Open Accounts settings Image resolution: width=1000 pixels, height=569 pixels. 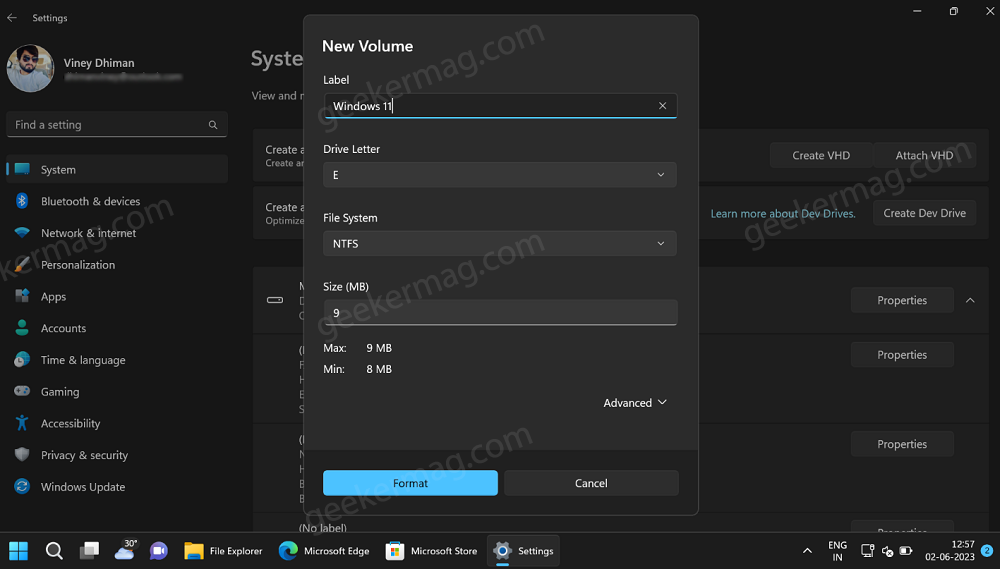[x=117, y=328]
